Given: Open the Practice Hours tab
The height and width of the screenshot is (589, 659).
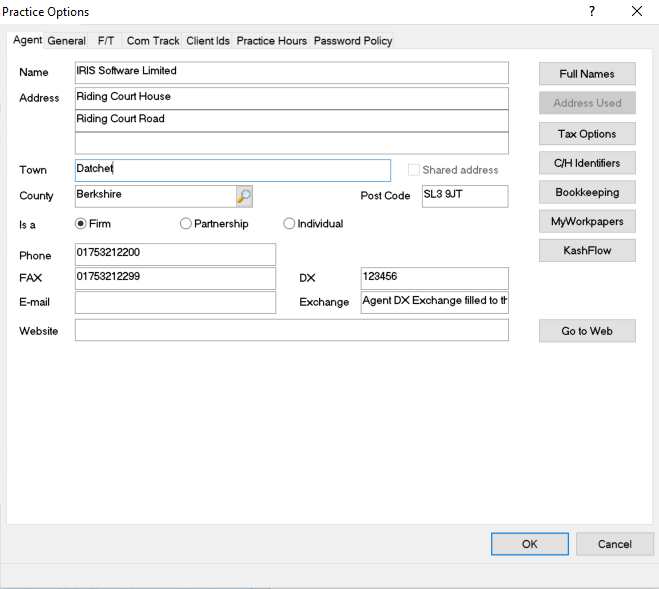Looking at the screenshot, I should 272,41.
